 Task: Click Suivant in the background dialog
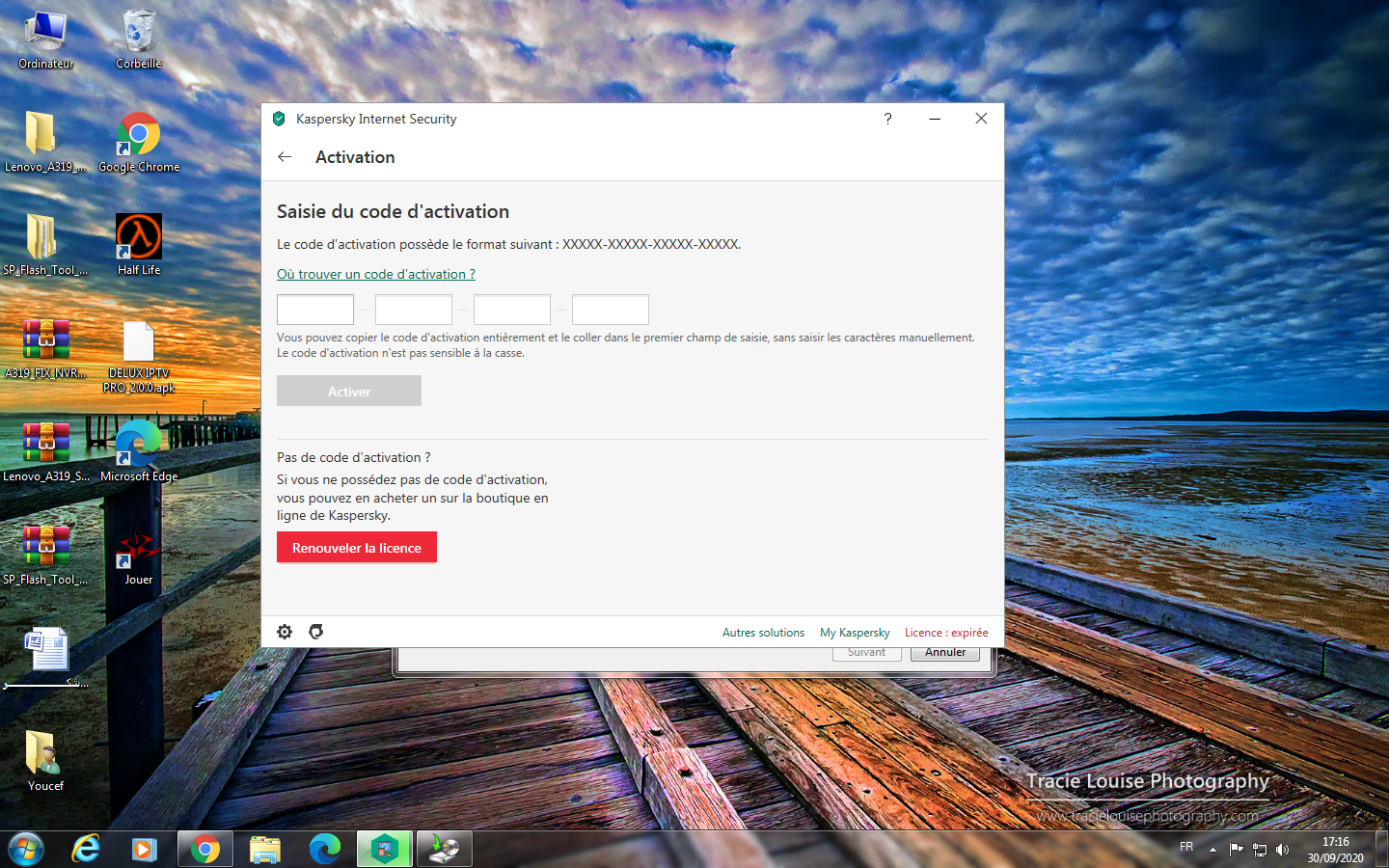(866, 653)
